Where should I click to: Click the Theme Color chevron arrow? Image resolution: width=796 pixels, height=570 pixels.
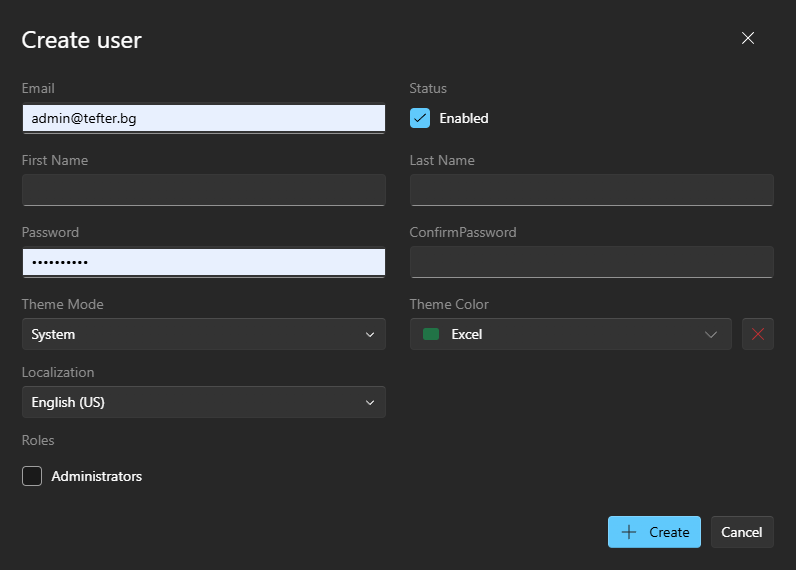tap(711, 334)
